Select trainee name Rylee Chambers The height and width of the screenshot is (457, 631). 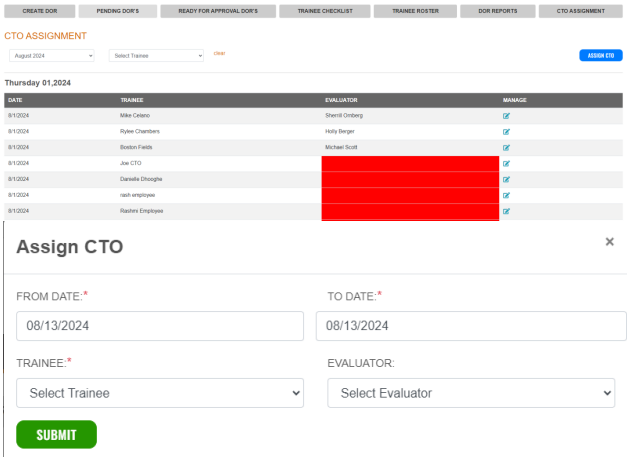(x=140, y=132)
